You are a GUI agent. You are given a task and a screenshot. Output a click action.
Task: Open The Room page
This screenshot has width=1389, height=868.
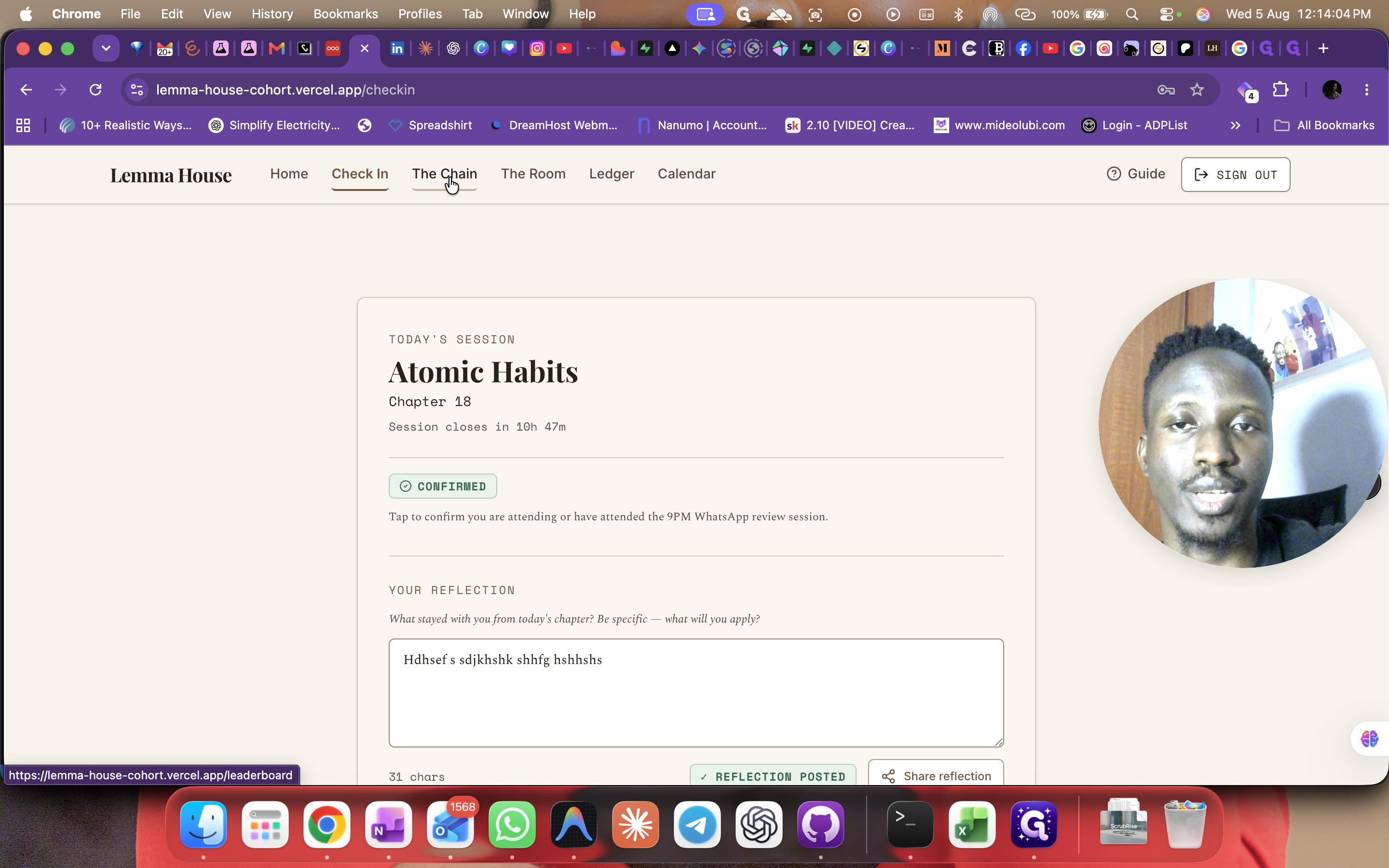pyautogui.click(x=533, y=174)
